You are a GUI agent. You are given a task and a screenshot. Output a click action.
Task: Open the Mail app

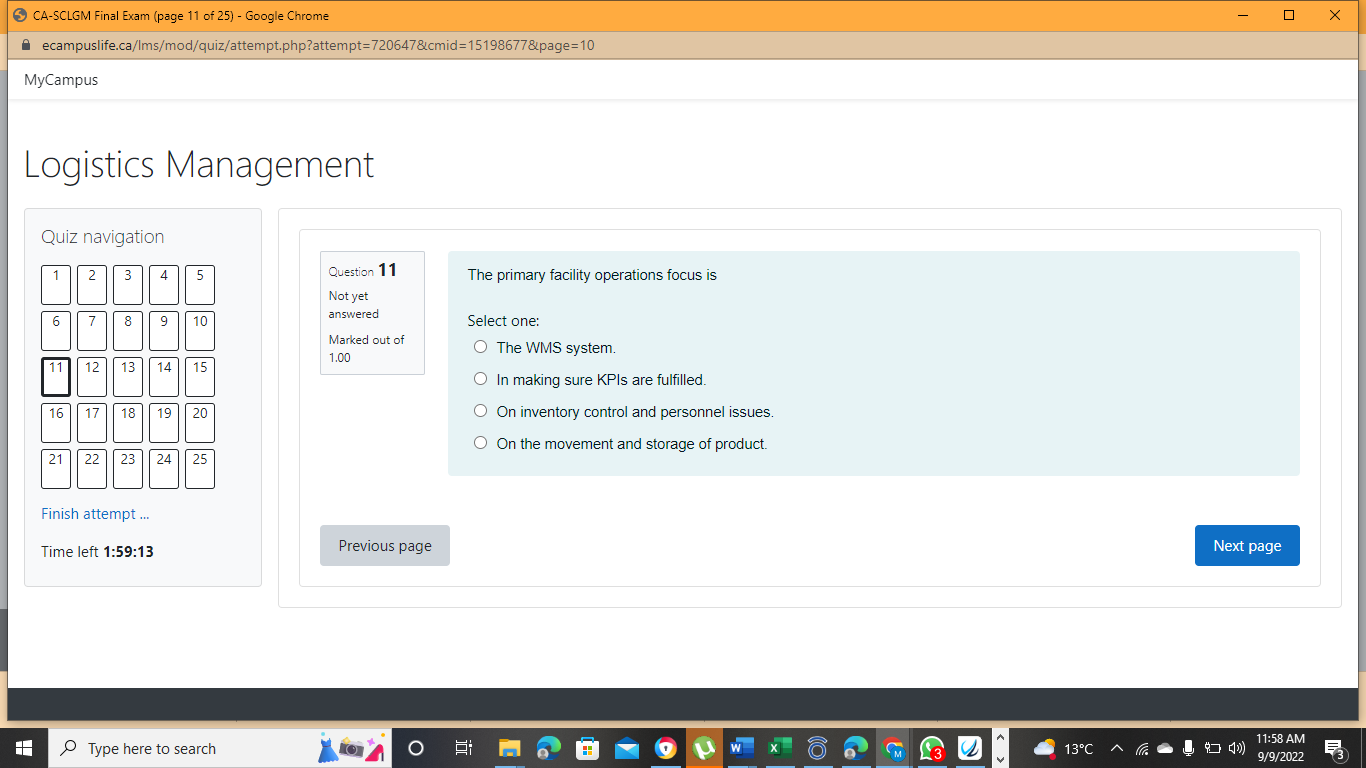tap(626, 747)
